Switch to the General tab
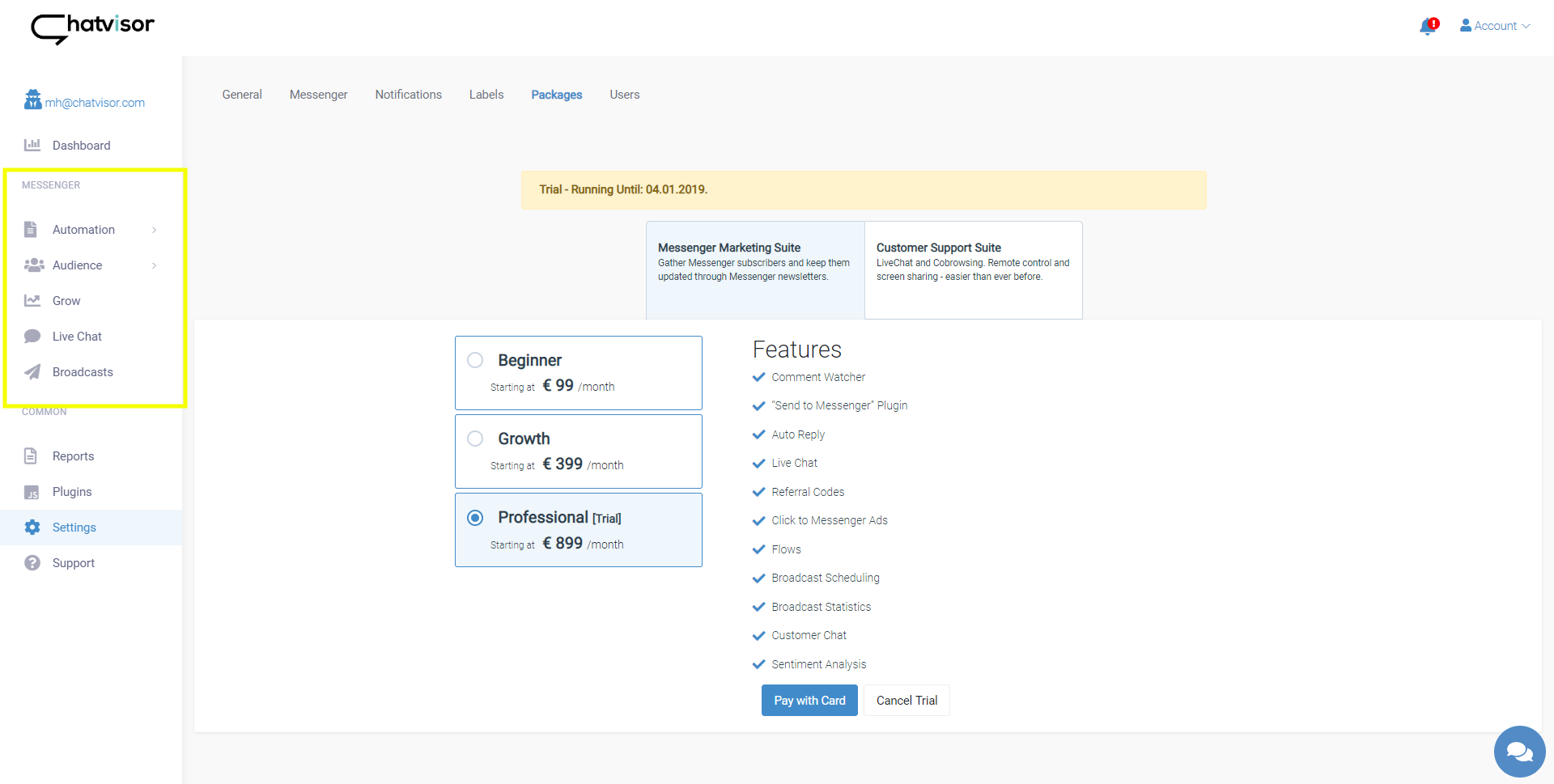The image size is (1554, 784). point(242,95)
